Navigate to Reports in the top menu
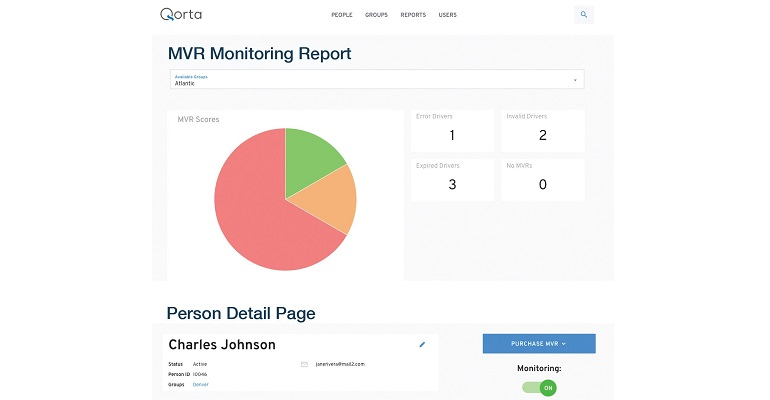This screenshot has height=400, width=770. click(x=412, y=15)
